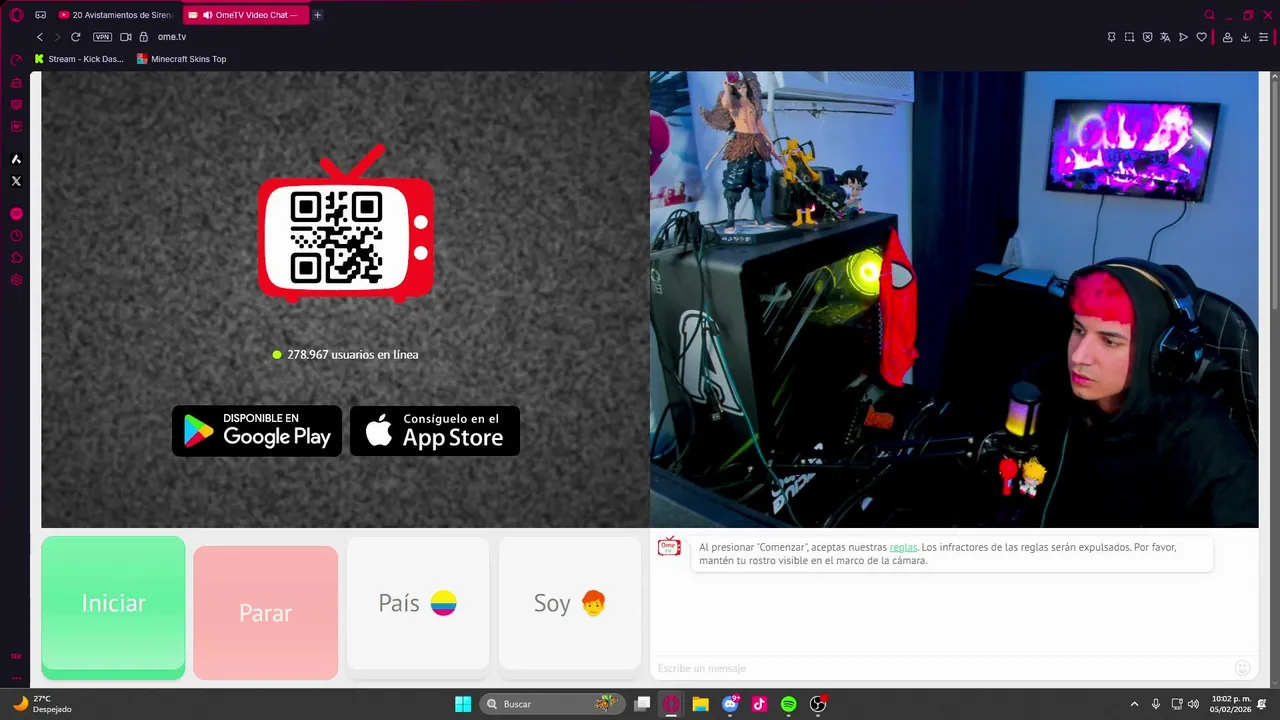Open TikTok from the taskbar
1280x720 pixels.
[759, 704]
